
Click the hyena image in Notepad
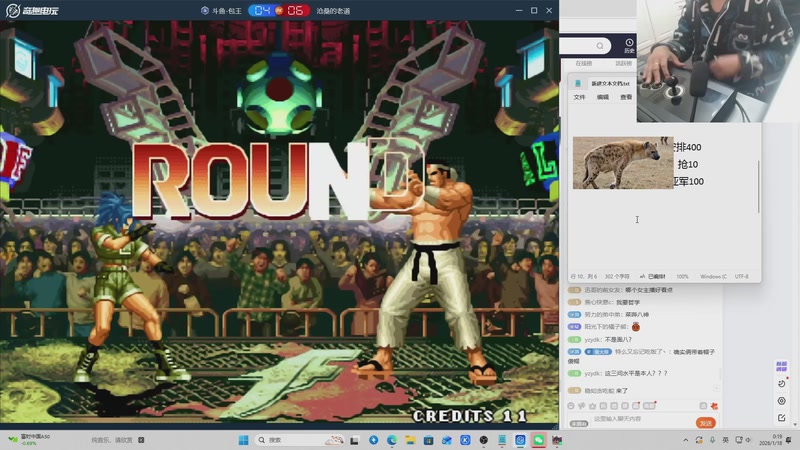click(x=623, y=163)
